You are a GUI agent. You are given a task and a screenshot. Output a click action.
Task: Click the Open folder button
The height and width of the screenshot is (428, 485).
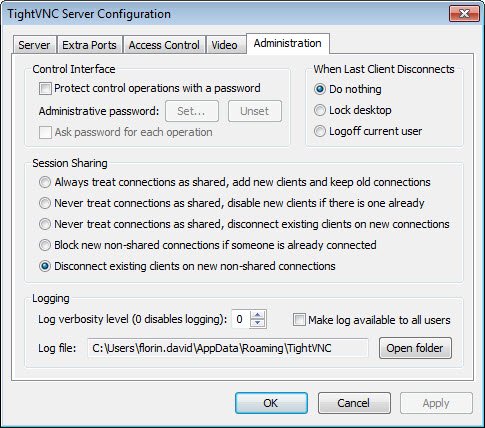pyautogui.click(x=415, y=348)
